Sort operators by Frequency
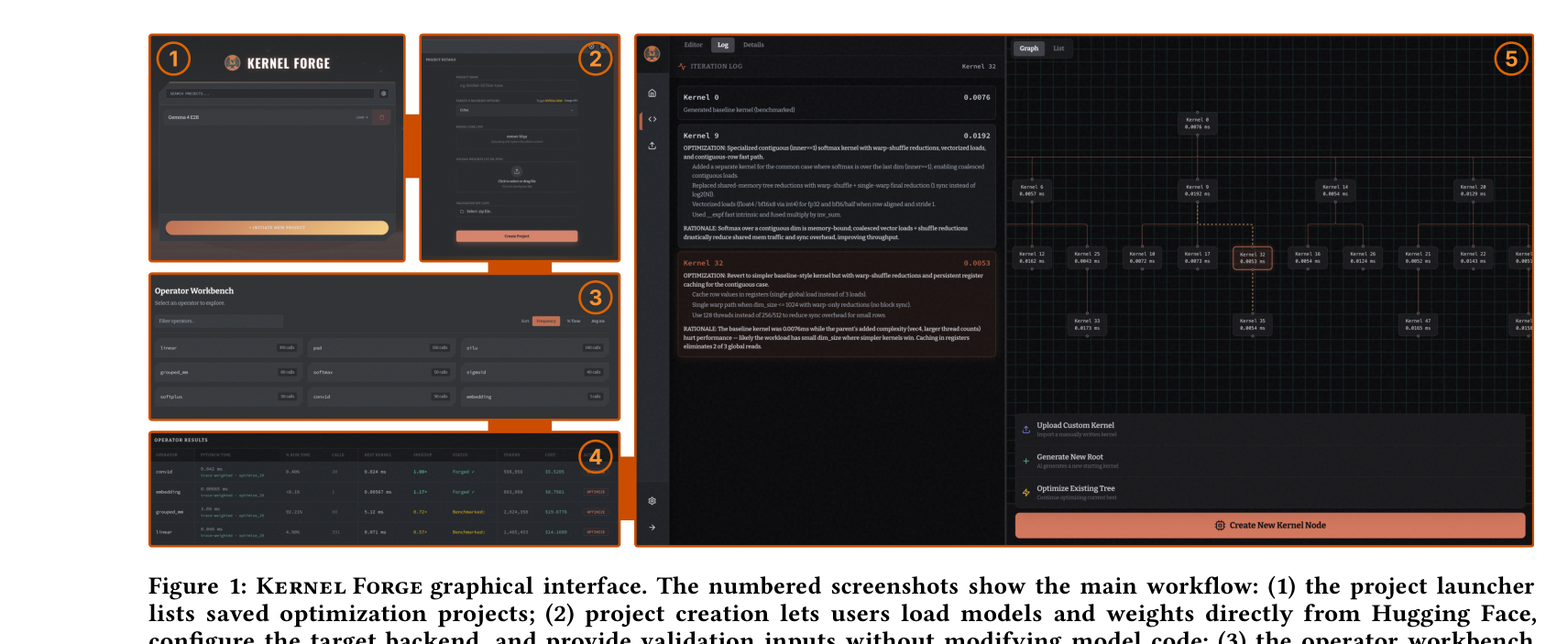The height and width of the screenshot is (644, 1568). pos(546,321)
